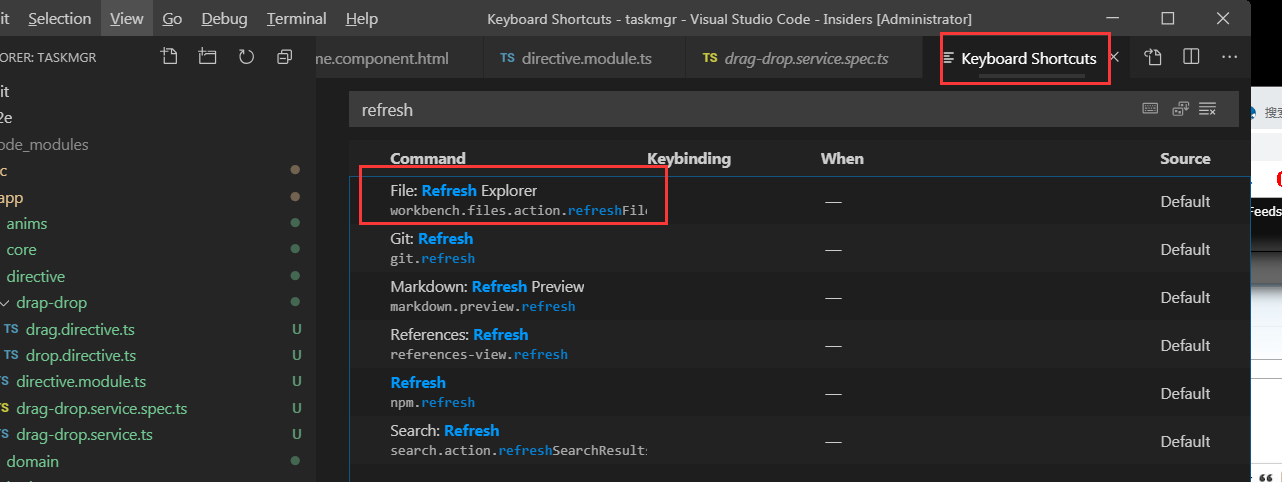Clear the keybindings search input icon
This screenshot has height=482, width=1282.
[x=1208, y=108]
